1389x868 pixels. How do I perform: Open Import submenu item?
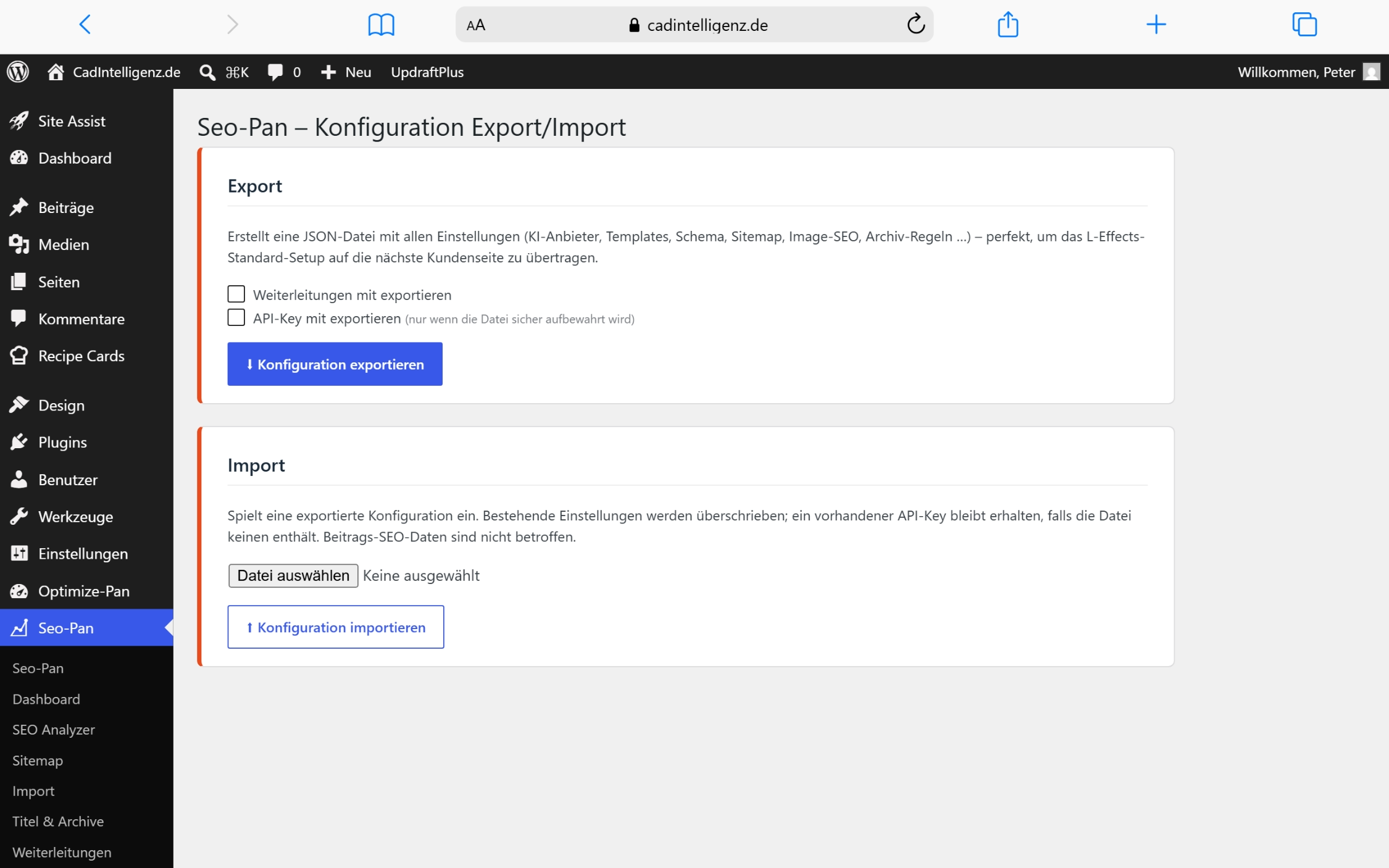click(x=33, y=791)
